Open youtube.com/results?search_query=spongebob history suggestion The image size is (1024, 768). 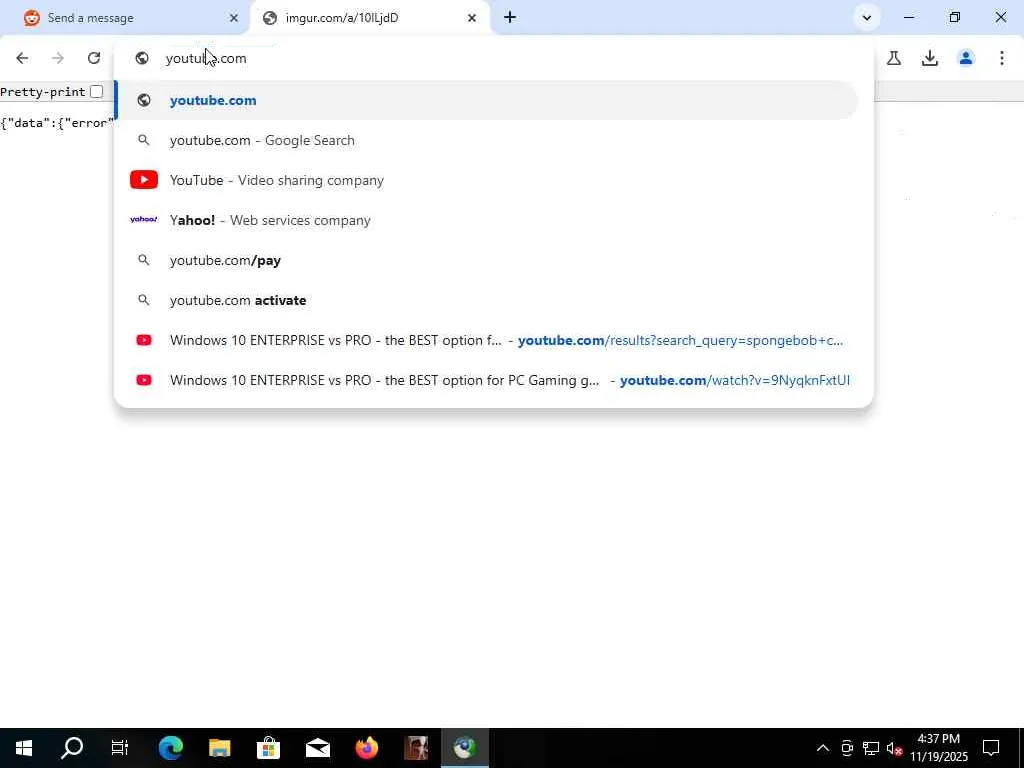tap(487, 340)
